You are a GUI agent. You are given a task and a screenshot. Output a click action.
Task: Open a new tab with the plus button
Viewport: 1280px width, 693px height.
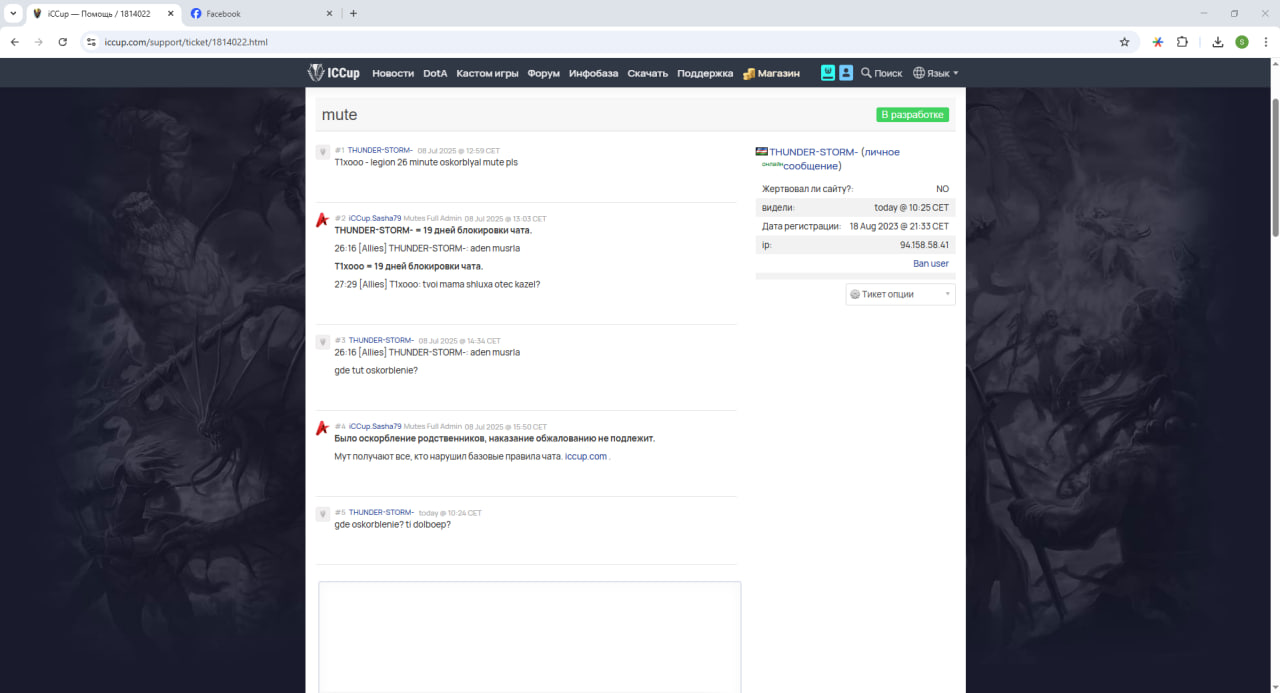pos(353,14)
